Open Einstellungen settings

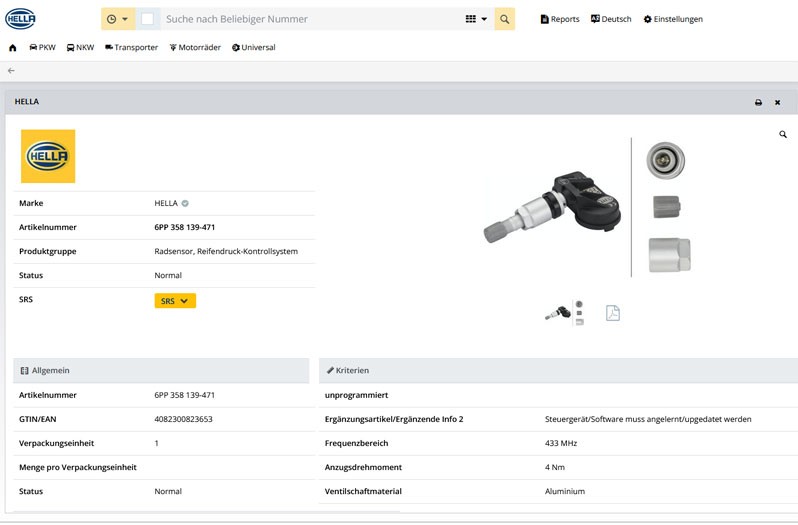click(x=672, y=19)
